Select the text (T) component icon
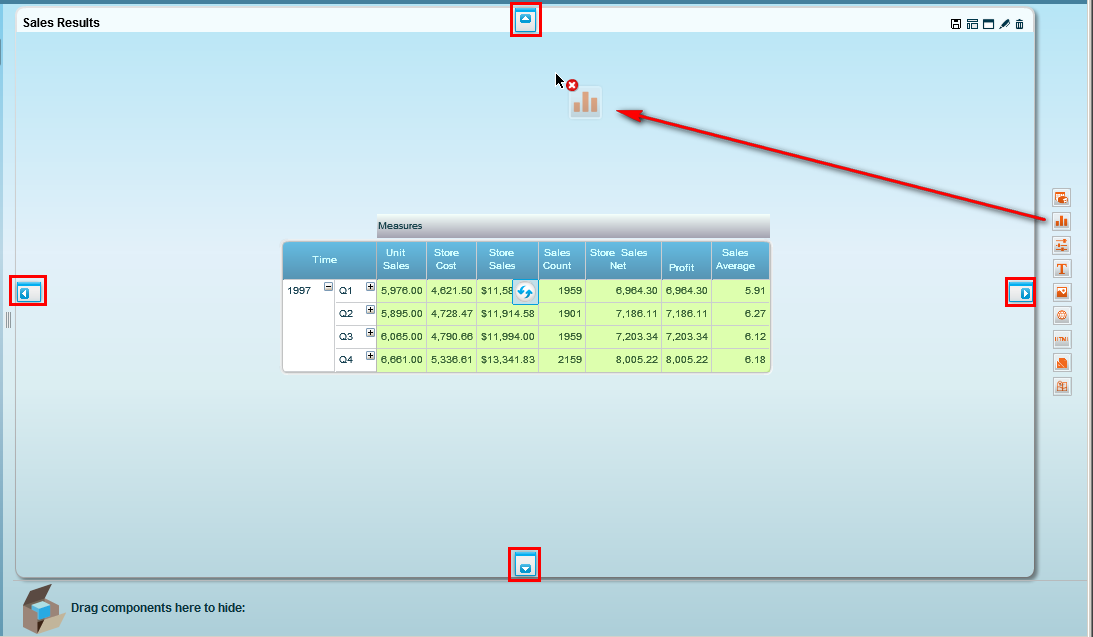1093x637 pixels. click(1062, 269)
